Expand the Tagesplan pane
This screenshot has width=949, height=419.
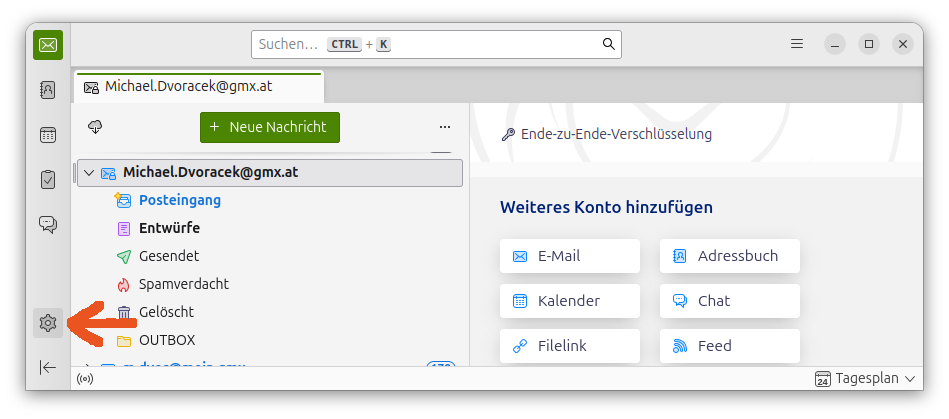[865, 379]
